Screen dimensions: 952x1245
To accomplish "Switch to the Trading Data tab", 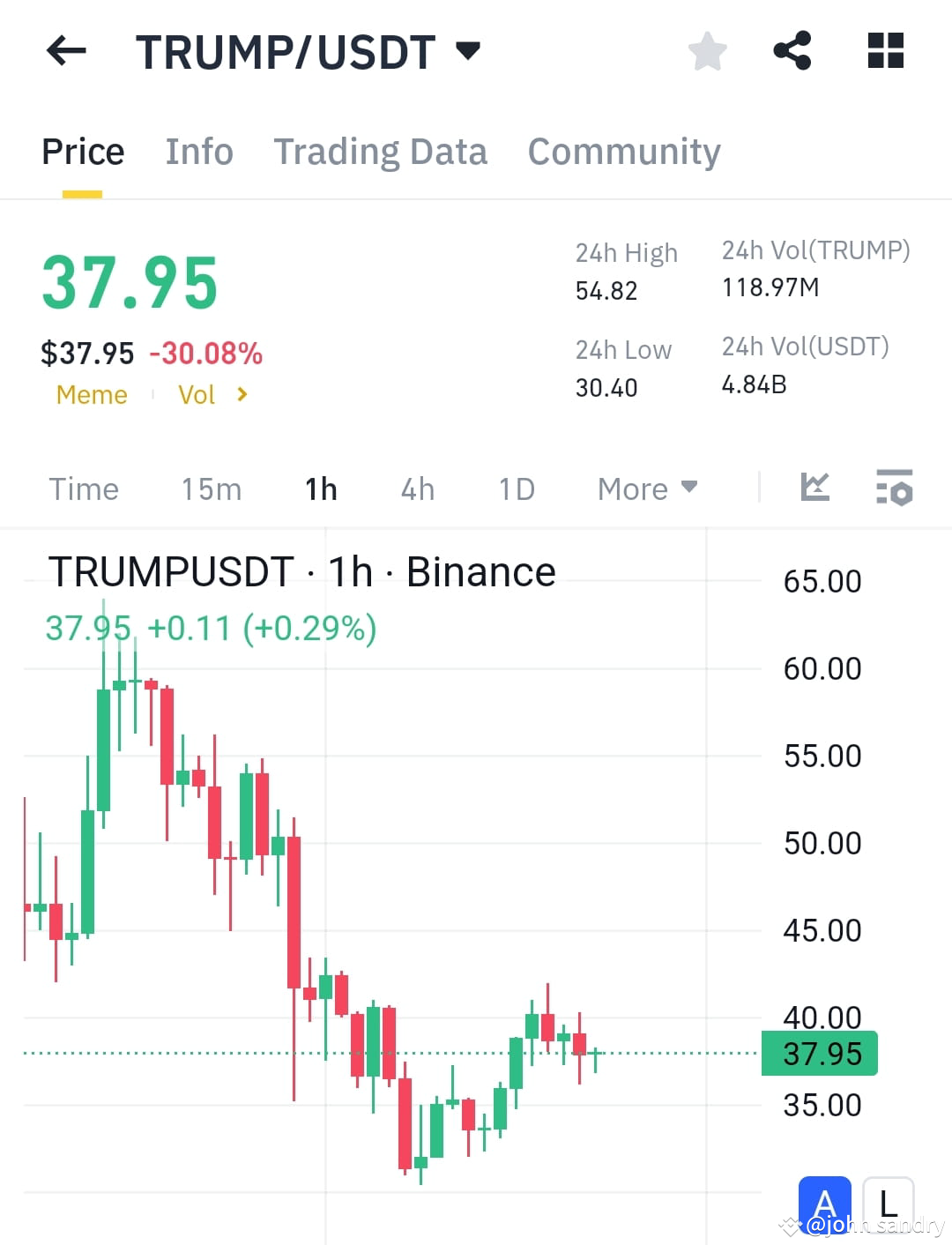I will (x=381, y=152).
